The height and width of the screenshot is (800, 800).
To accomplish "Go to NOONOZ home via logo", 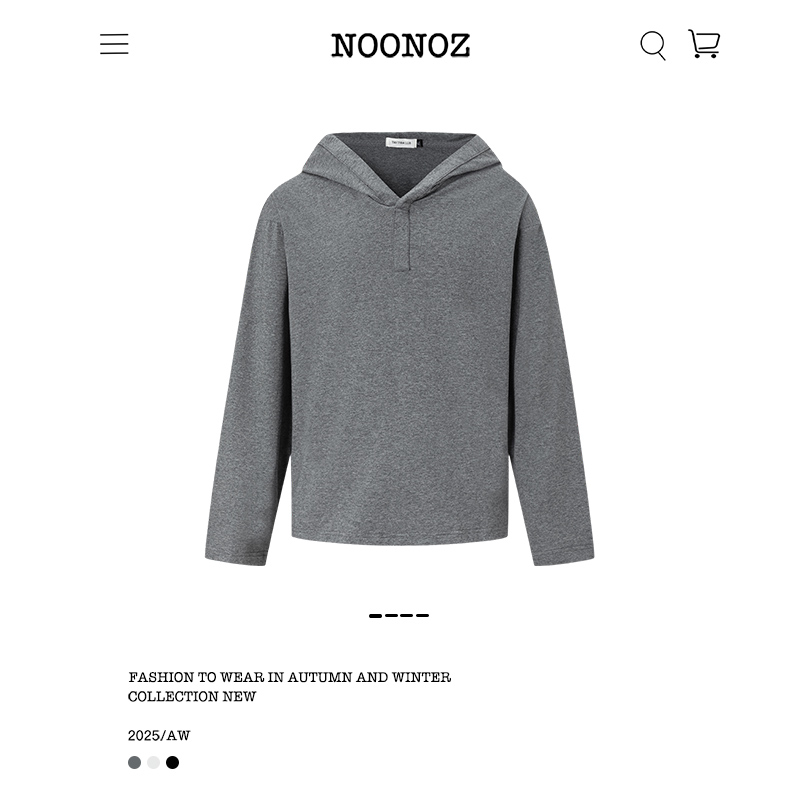I will coord(401,45).
